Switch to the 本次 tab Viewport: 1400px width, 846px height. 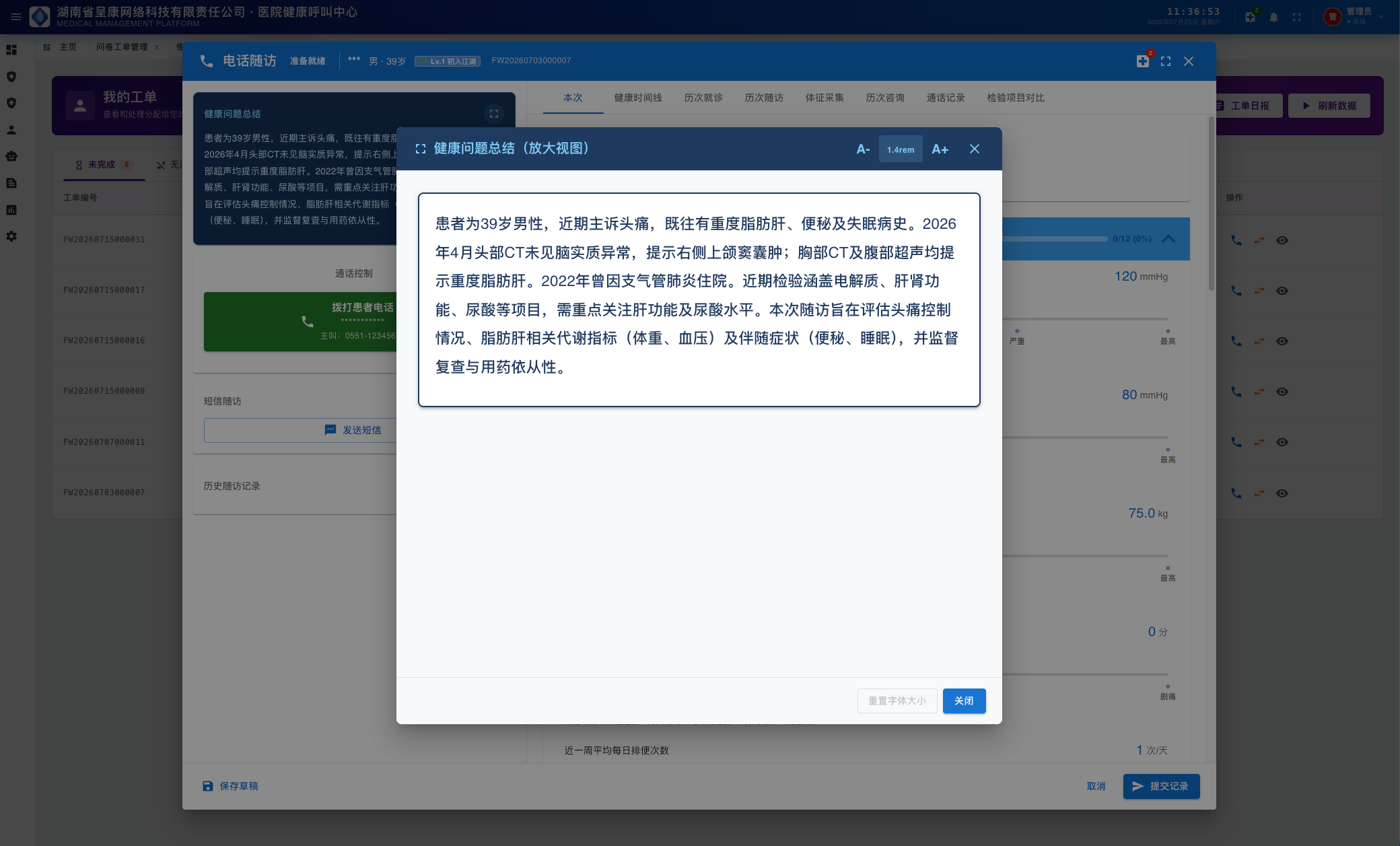click(573, 98)
